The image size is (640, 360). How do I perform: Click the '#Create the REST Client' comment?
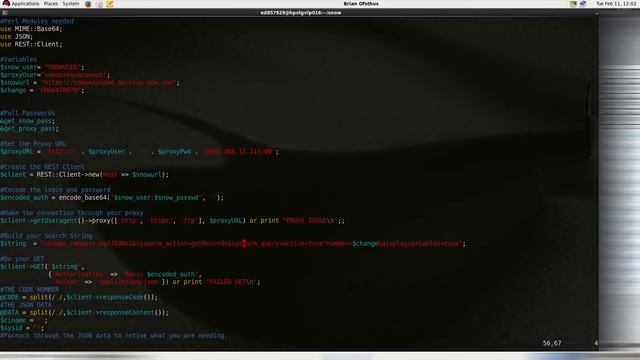42,167
